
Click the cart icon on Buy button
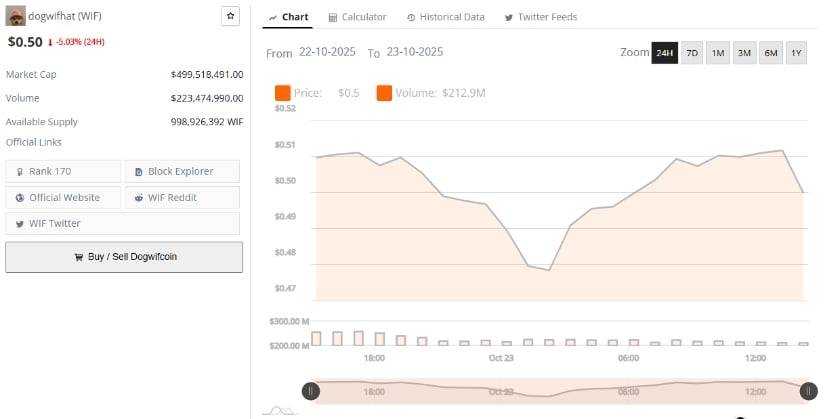pyautogui.click(x=79, y=257)
